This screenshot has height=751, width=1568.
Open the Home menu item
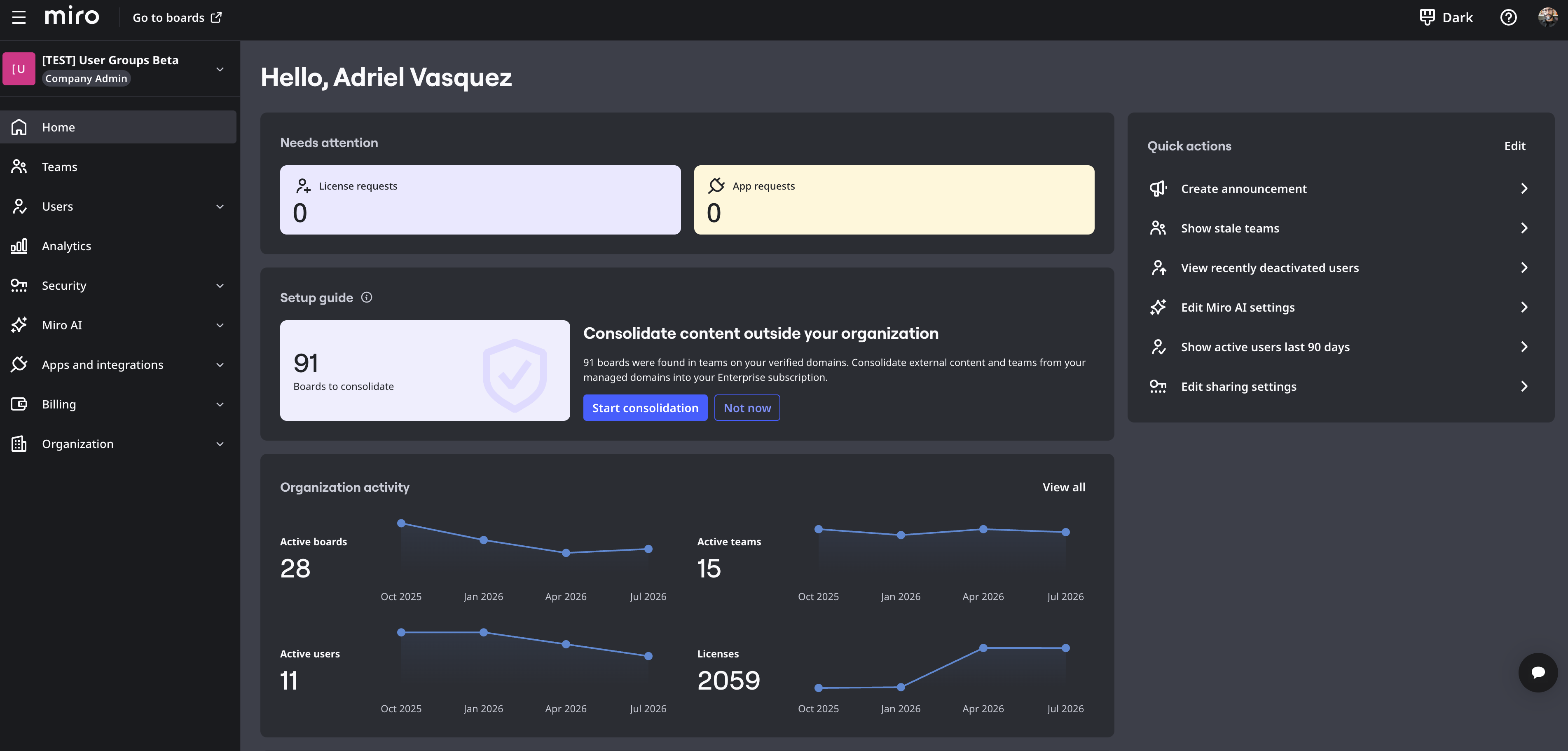click(118, 127)
